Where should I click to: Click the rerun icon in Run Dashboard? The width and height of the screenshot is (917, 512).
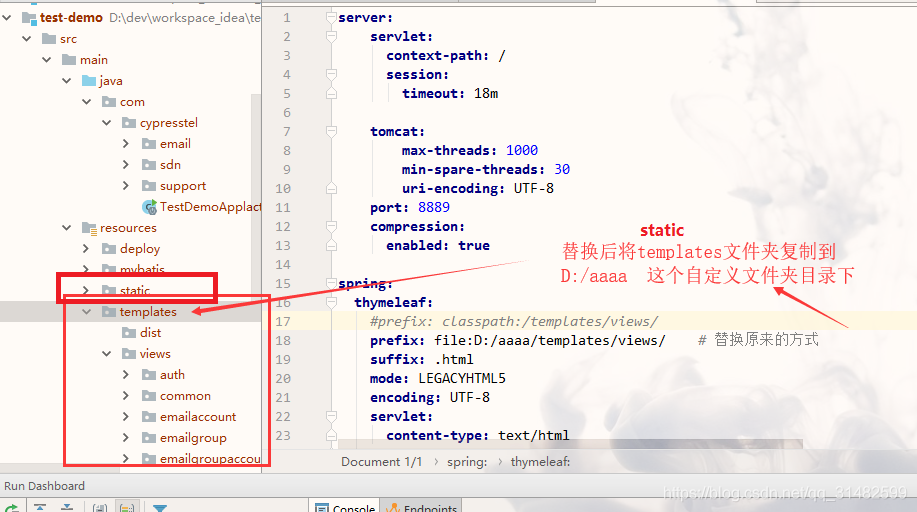[x=12, y=508]
